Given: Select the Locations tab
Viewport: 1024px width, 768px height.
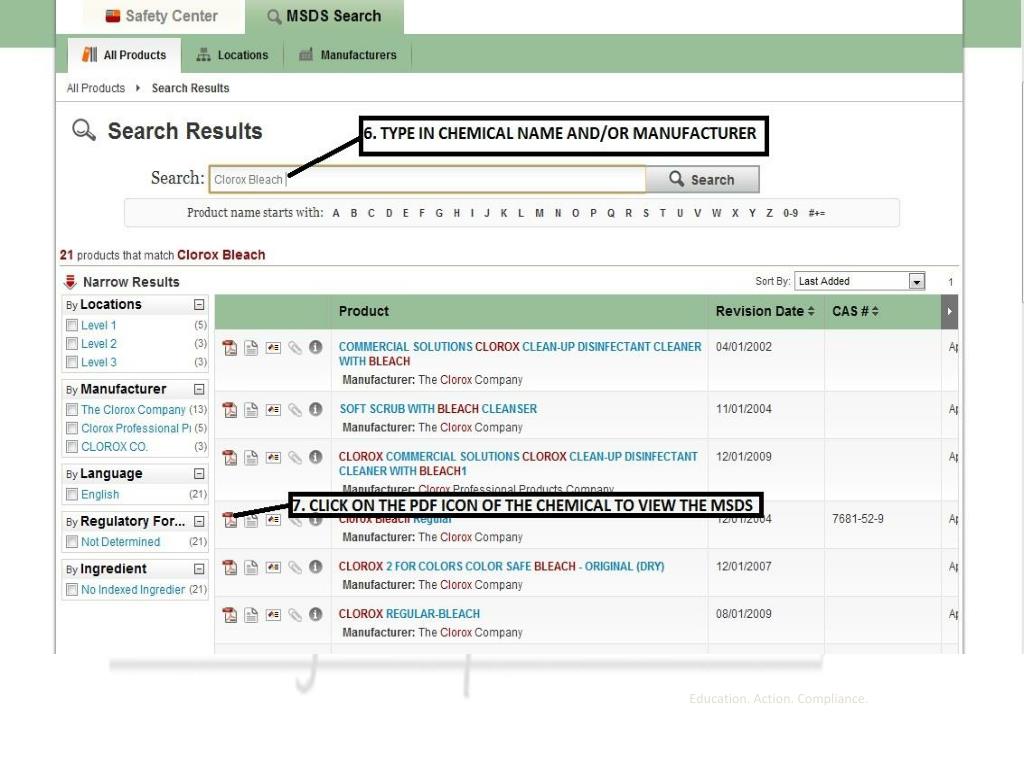Looking at the screenshot, I should coord(232,55).
